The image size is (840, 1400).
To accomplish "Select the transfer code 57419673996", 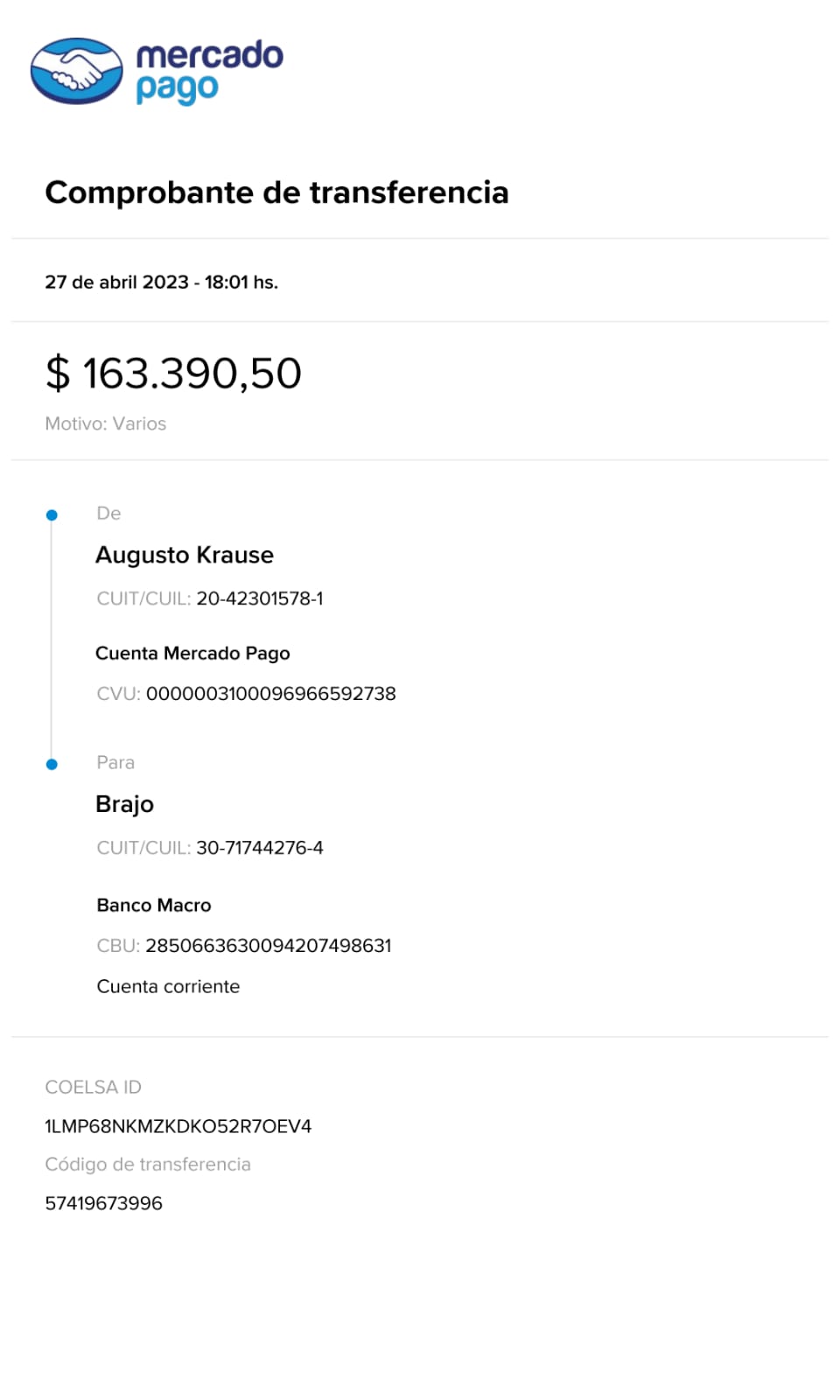I will click(103, 1204).
